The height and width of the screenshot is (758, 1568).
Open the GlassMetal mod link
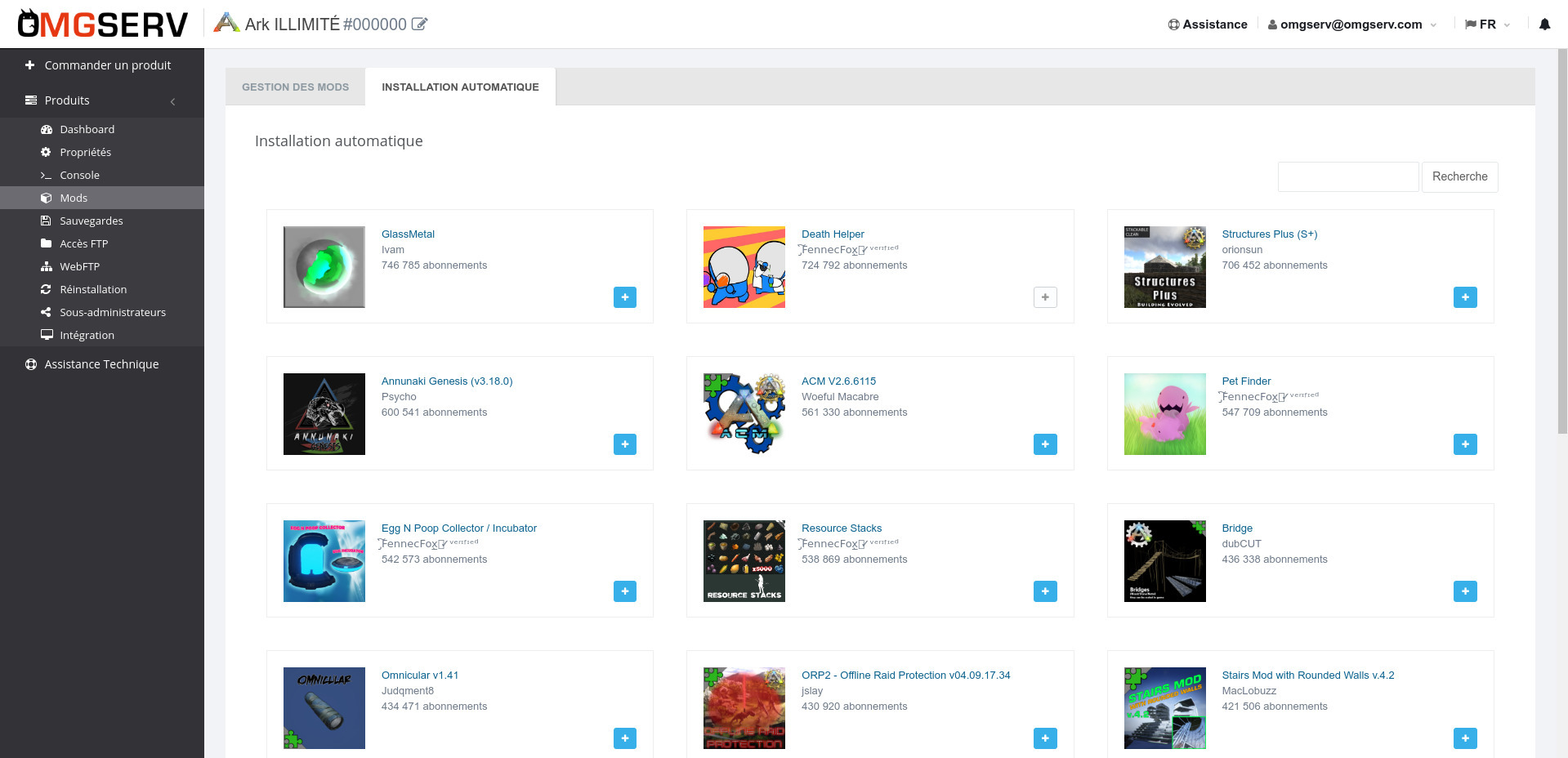[x=408, y=234]
